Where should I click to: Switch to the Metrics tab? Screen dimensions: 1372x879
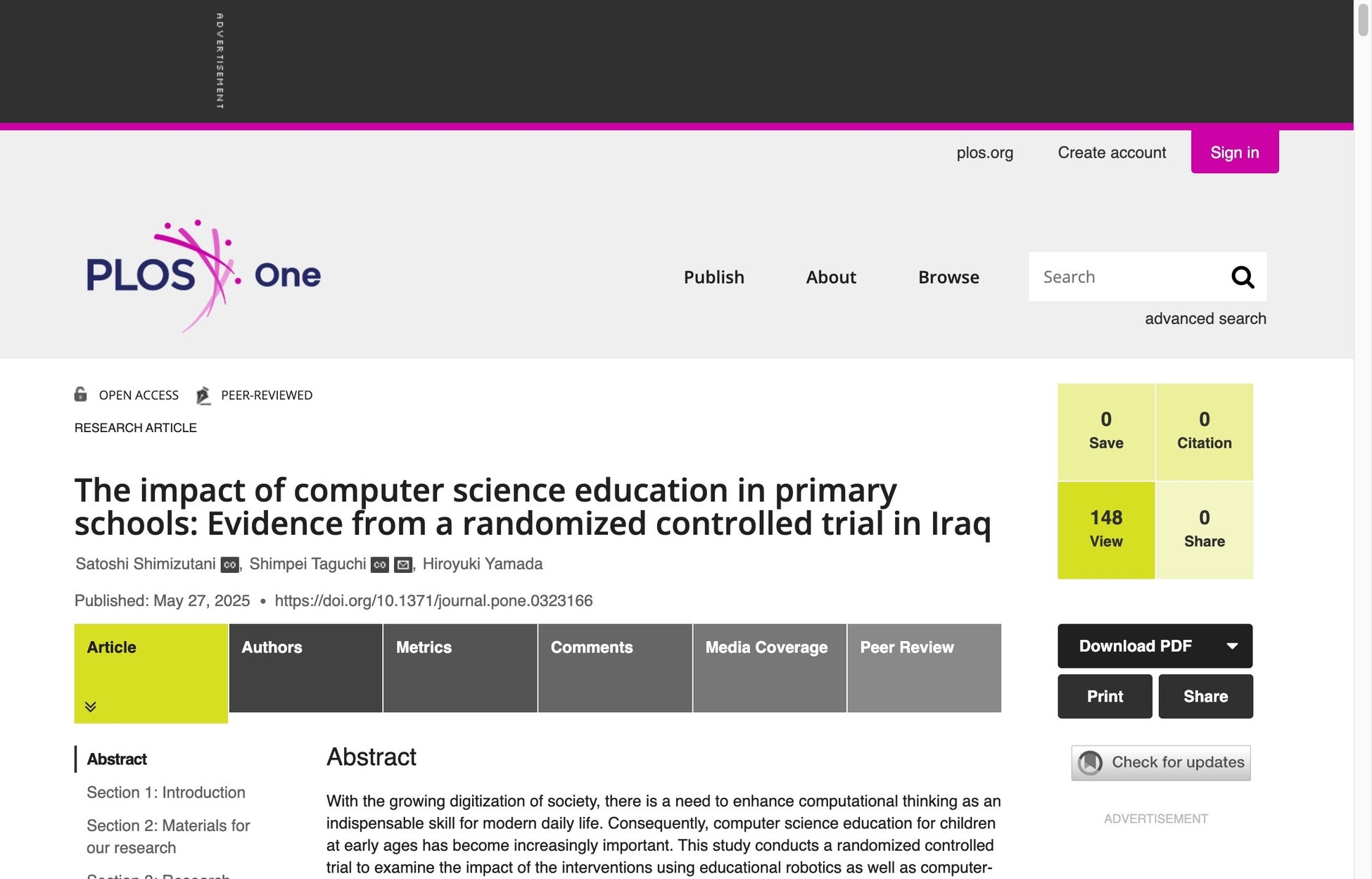point(424,647)
